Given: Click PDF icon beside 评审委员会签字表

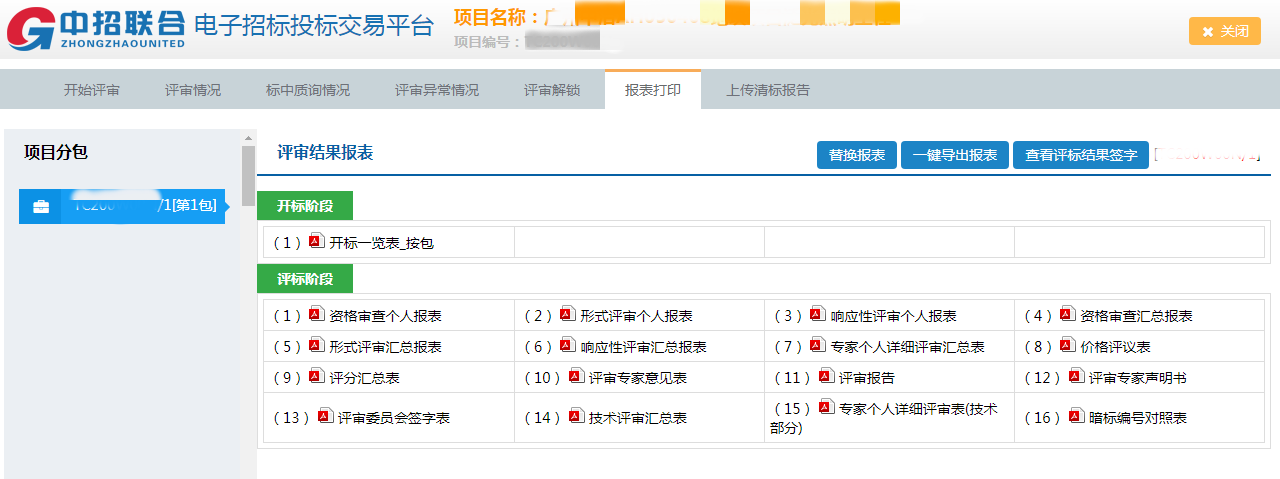Looking at the screenshot, I should pyautogui.click(x=326, y=416).
